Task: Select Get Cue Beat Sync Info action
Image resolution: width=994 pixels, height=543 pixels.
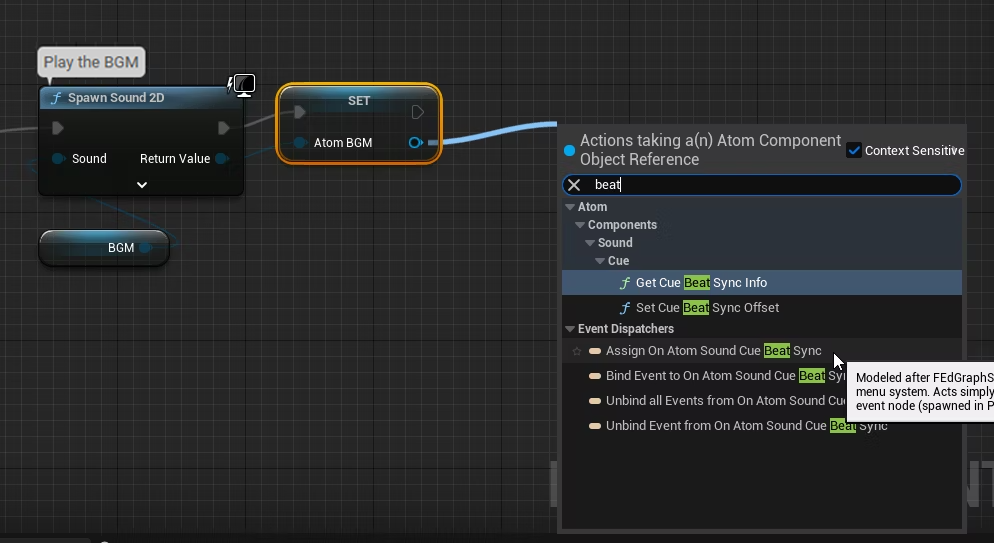Action: tap(701, 283)
